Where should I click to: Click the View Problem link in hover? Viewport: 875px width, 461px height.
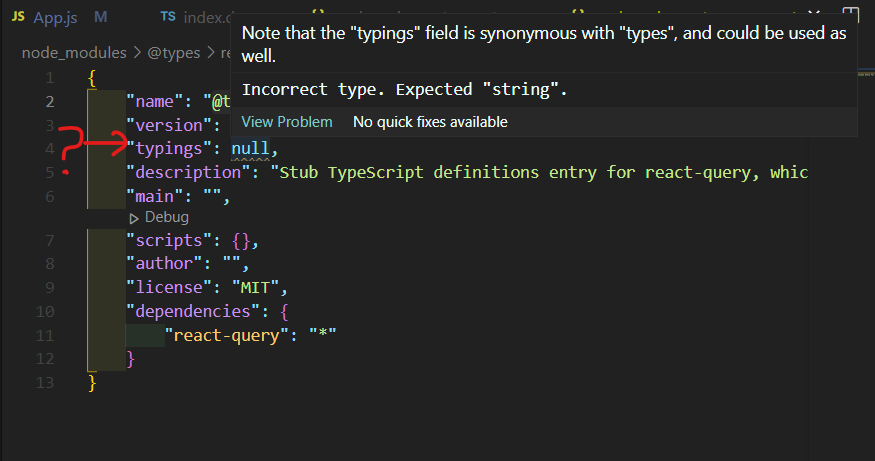[x=287, y=122]
